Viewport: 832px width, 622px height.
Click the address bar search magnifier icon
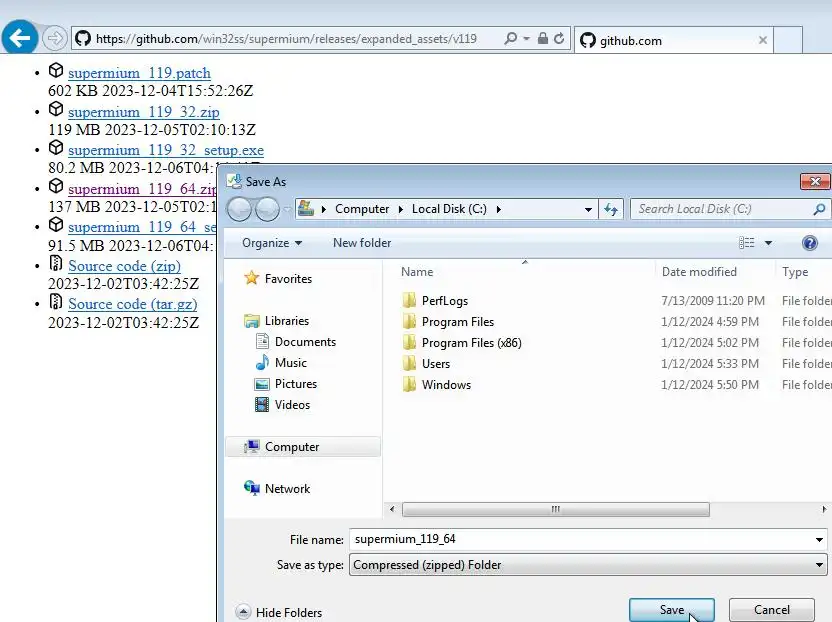point(510,39)
